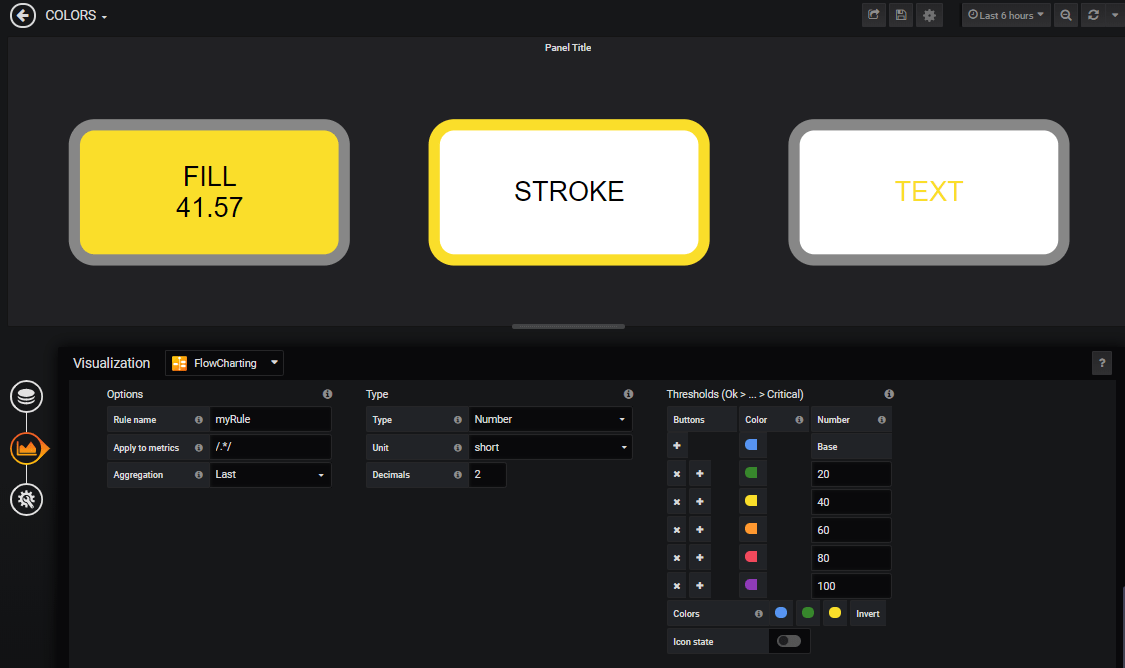Save the dashboard with the disk icon

[x=900, y=15]
